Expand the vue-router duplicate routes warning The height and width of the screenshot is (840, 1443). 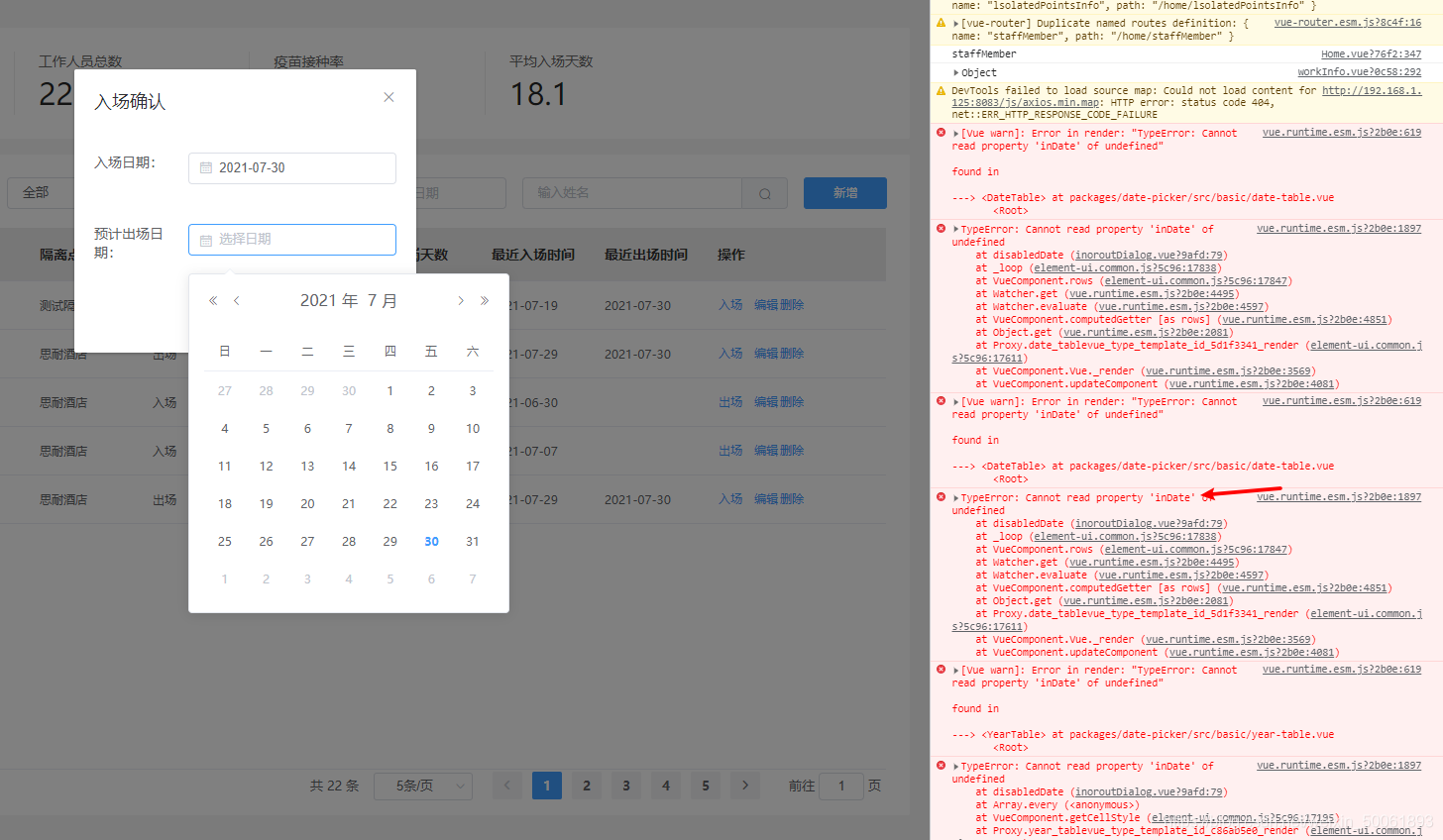pos(956,23)
